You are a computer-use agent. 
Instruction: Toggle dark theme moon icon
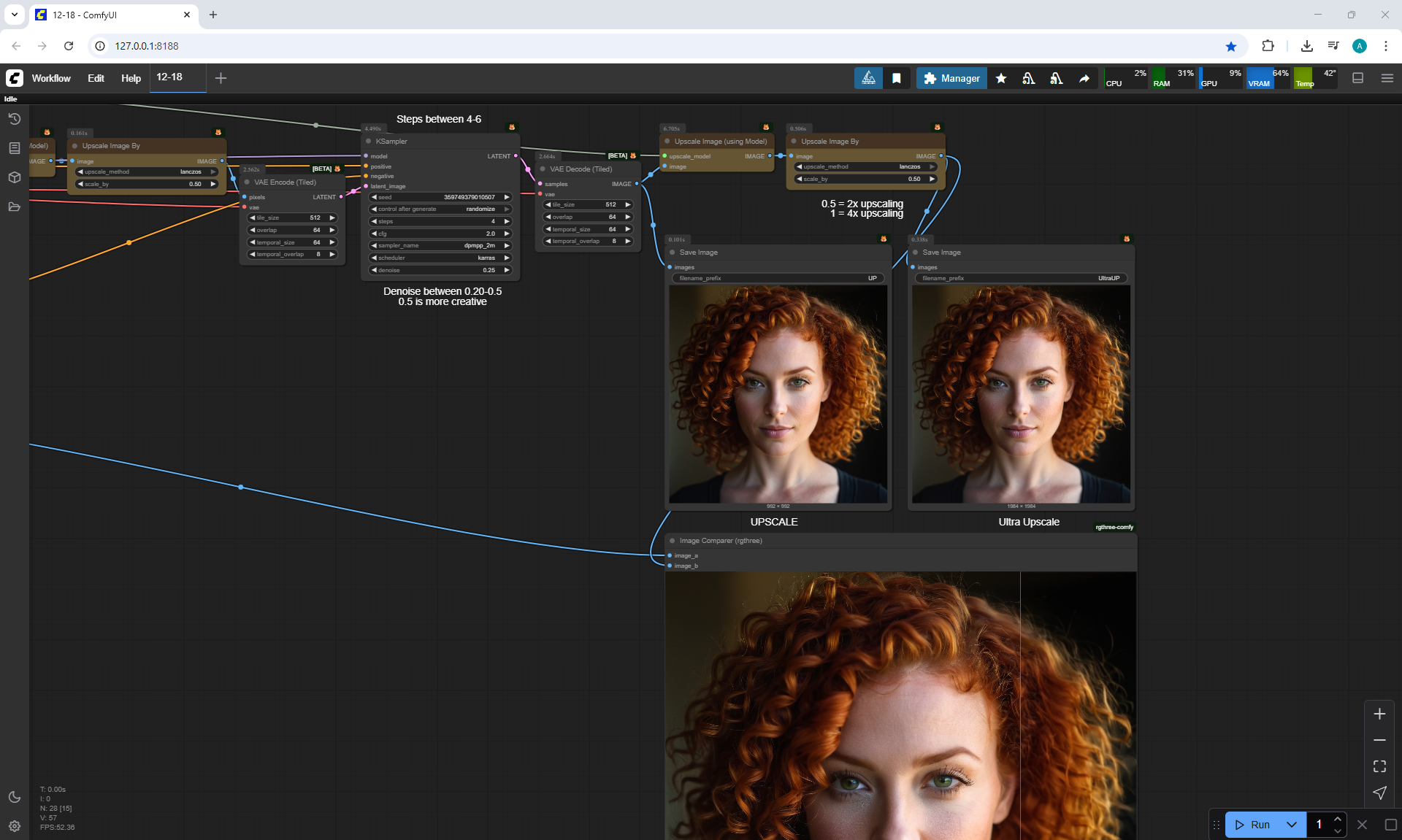(14, 797)
